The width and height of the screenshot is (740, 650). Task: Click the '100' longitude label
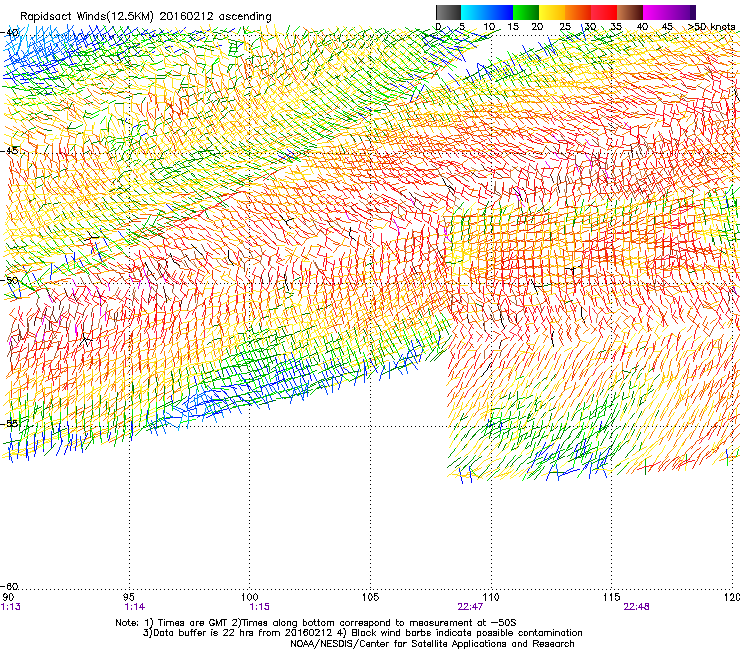[x=250, y=598]
